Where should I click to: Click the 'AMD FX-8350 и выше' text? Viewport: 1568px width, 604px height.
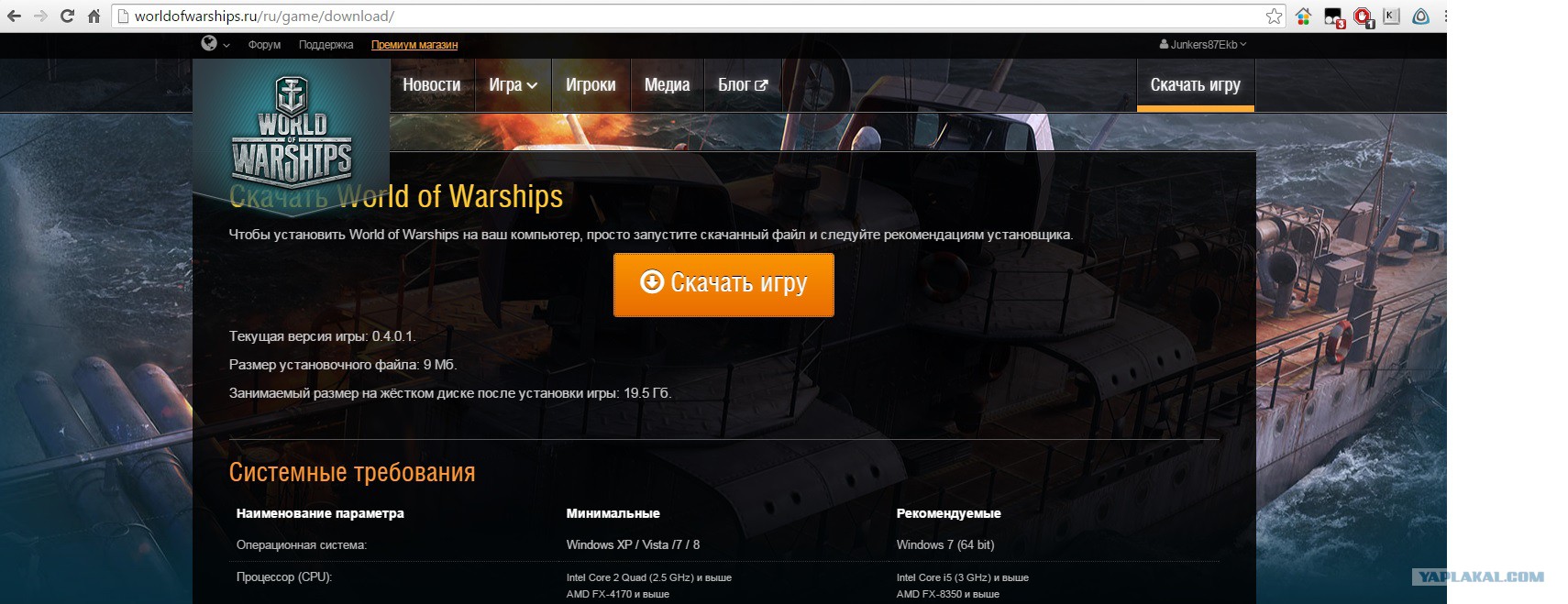coord(947,594)
